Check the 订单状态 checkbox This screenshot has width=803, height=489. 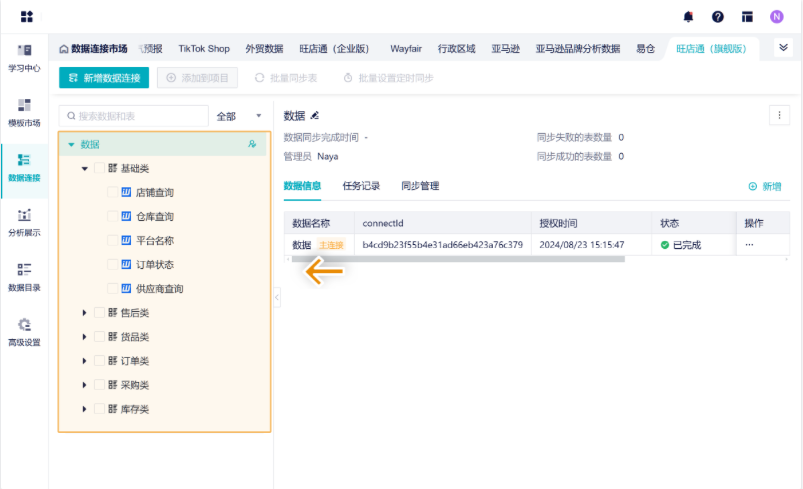tap(113, 264)
